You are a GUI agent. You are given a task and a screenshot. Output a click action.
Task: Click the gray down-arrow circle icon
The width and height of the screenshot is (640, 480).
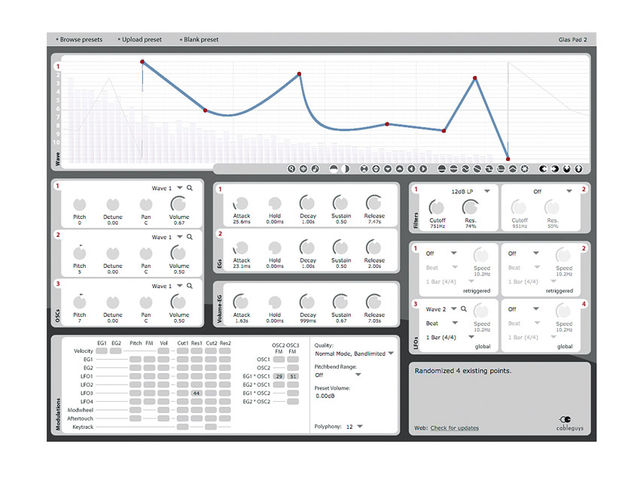(388, 169)
